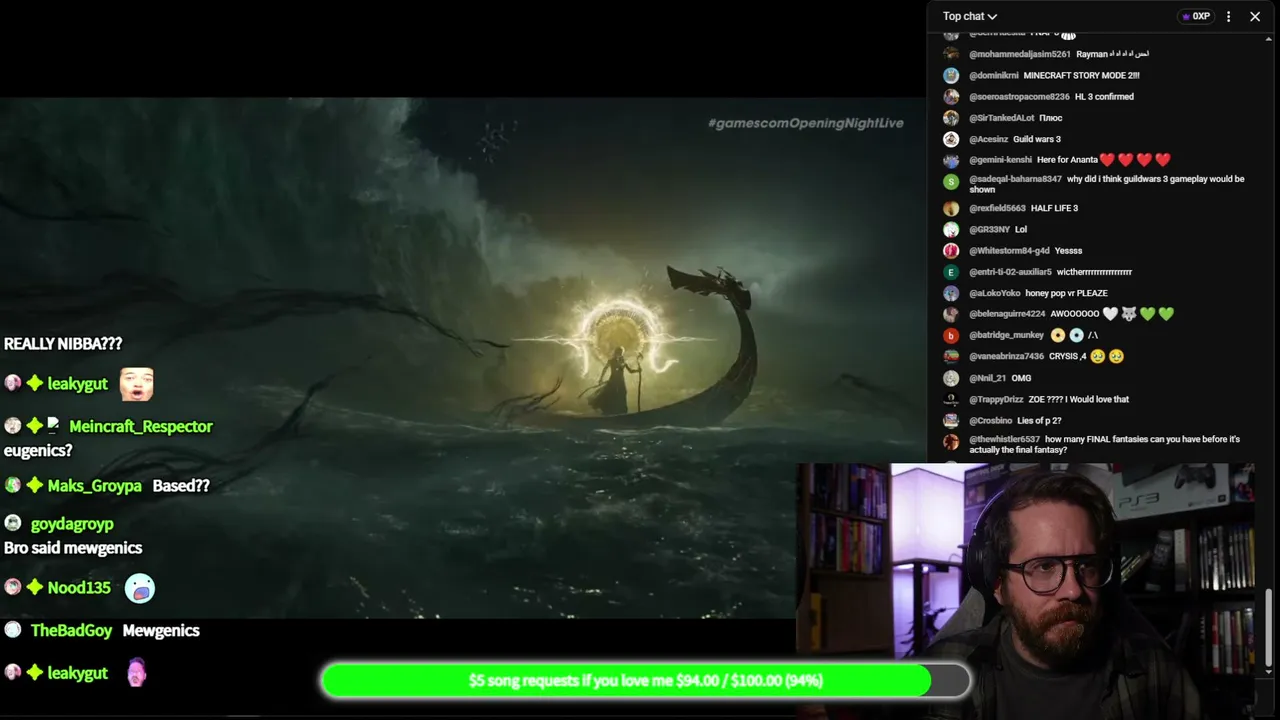Click the @gemini-kenshi username
1280x720 pixels.
(1000, 160)
